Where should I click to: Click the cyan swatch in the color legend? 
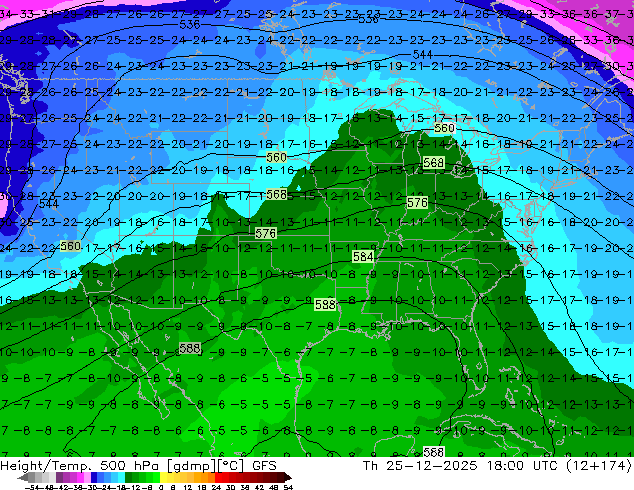(122, 478)
